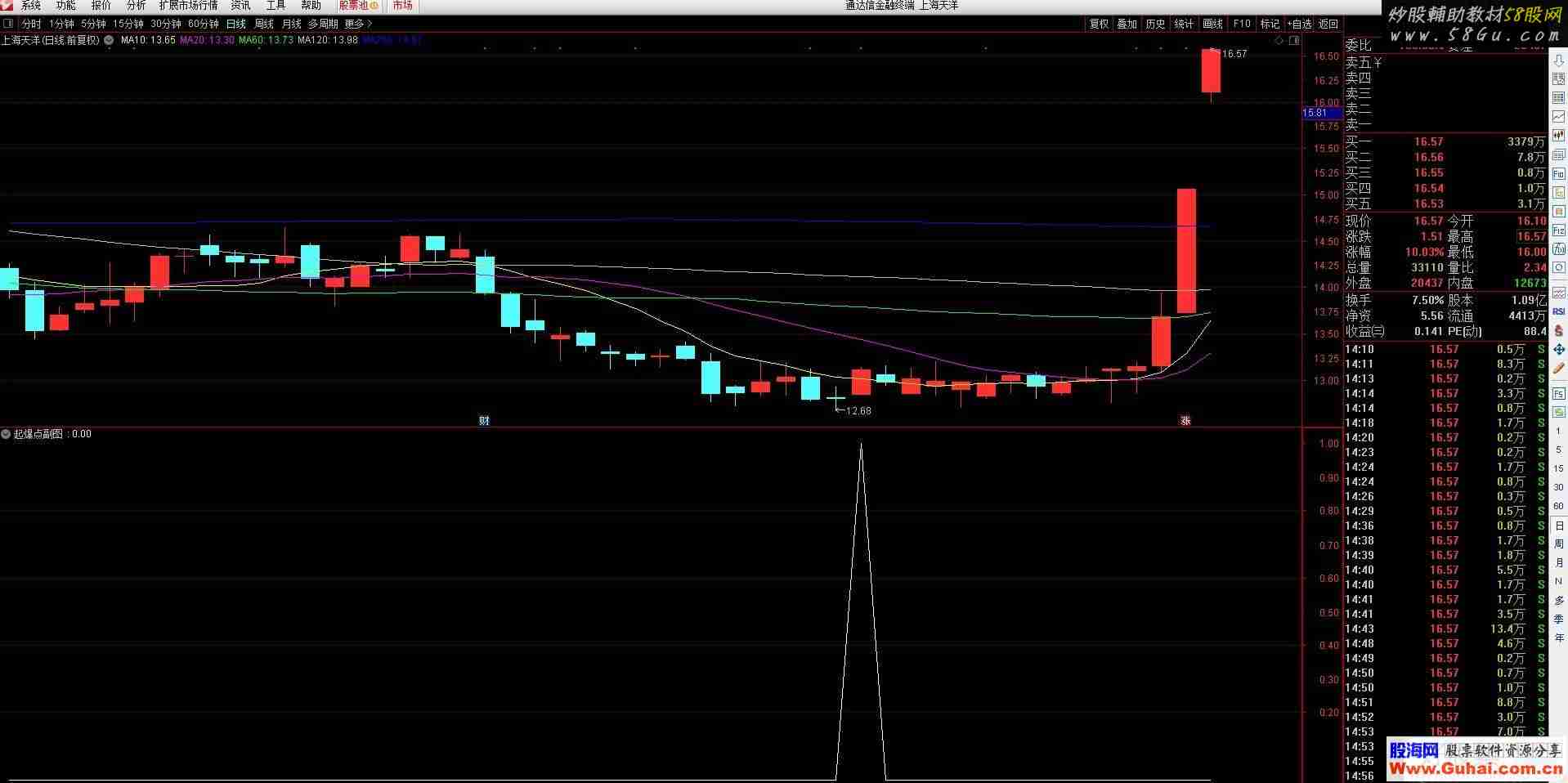Open the 报价 menu
This screenshot has width=1568, height=783.
101,6
